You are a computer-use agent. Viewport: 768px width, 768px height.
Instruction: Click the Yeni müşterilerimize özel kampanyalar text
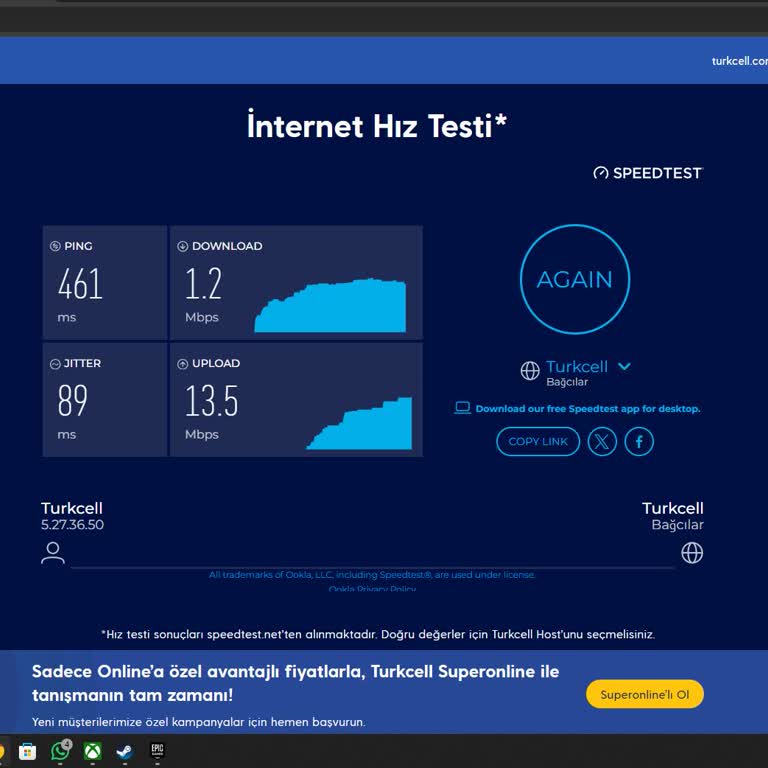point(199,722)
